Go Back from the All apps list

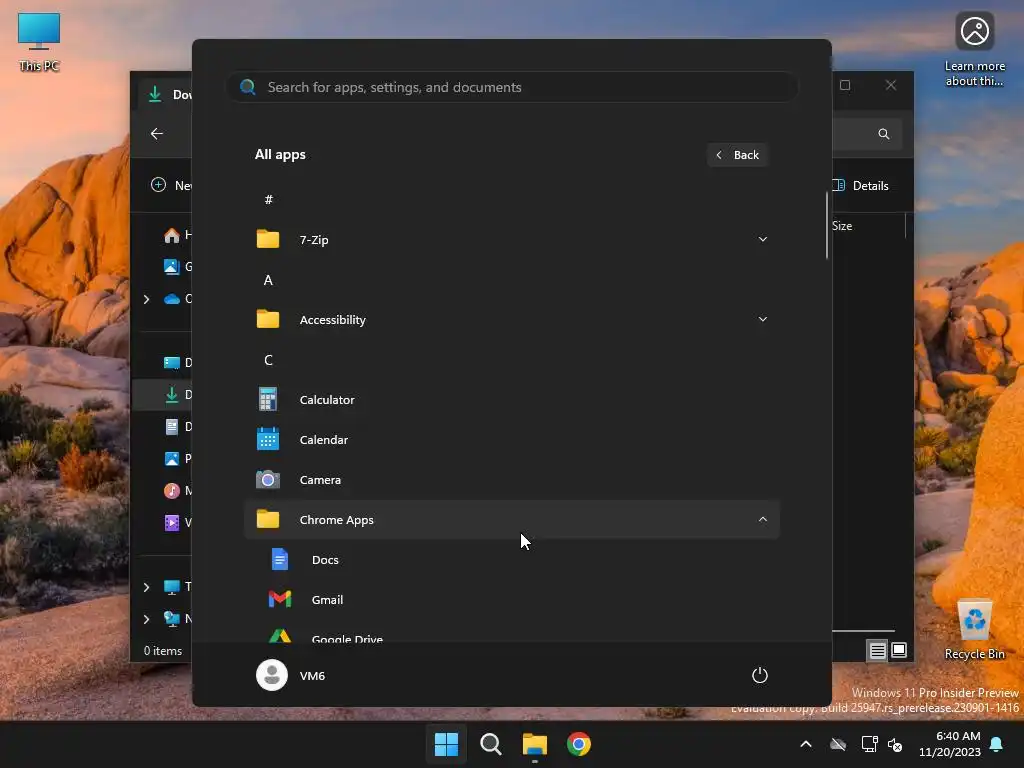tap(737, 155)
